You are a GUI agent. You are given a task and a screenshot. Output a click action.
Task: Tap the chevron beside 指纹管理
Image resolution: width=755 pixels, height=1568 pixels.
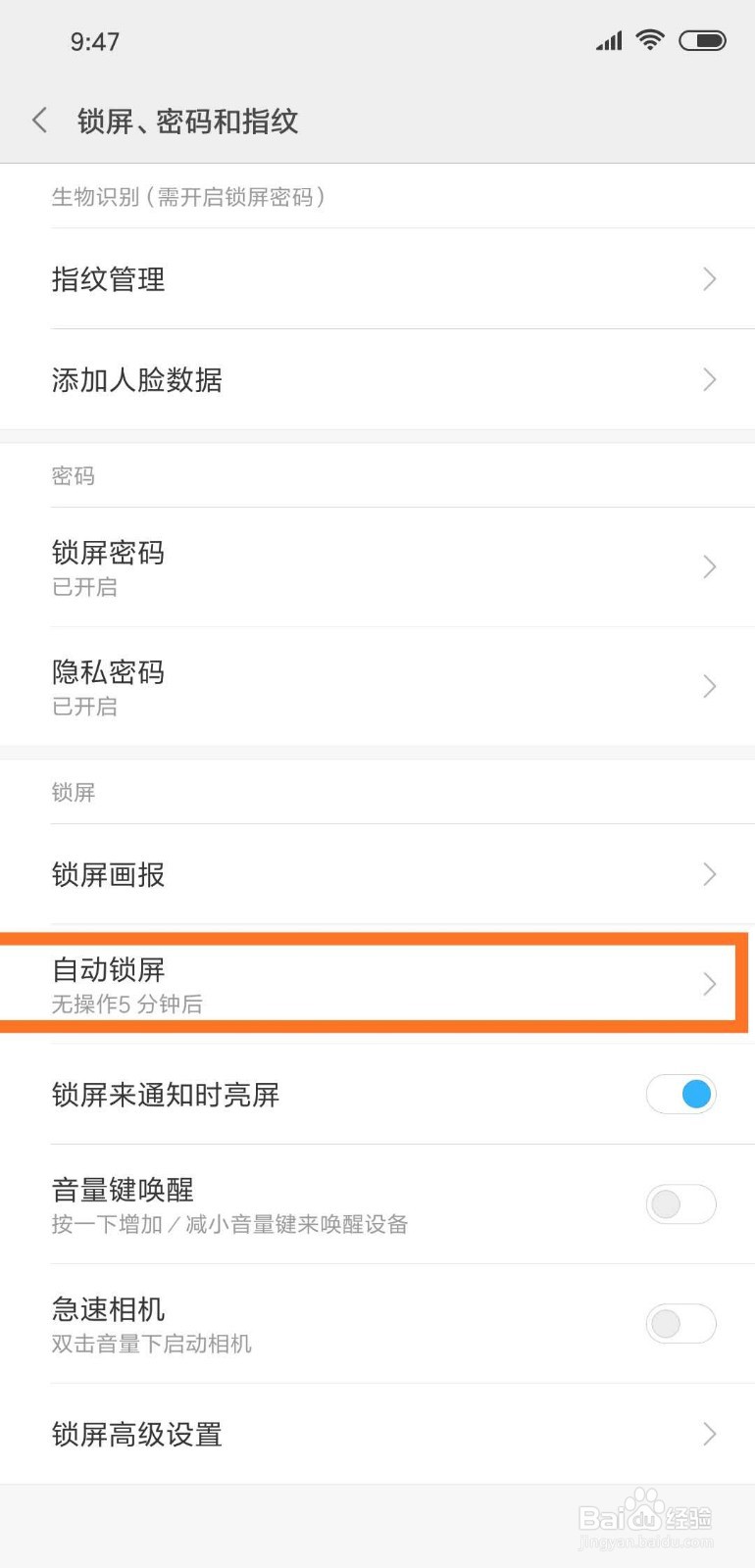pyautogui.click(x=710, y=280)
